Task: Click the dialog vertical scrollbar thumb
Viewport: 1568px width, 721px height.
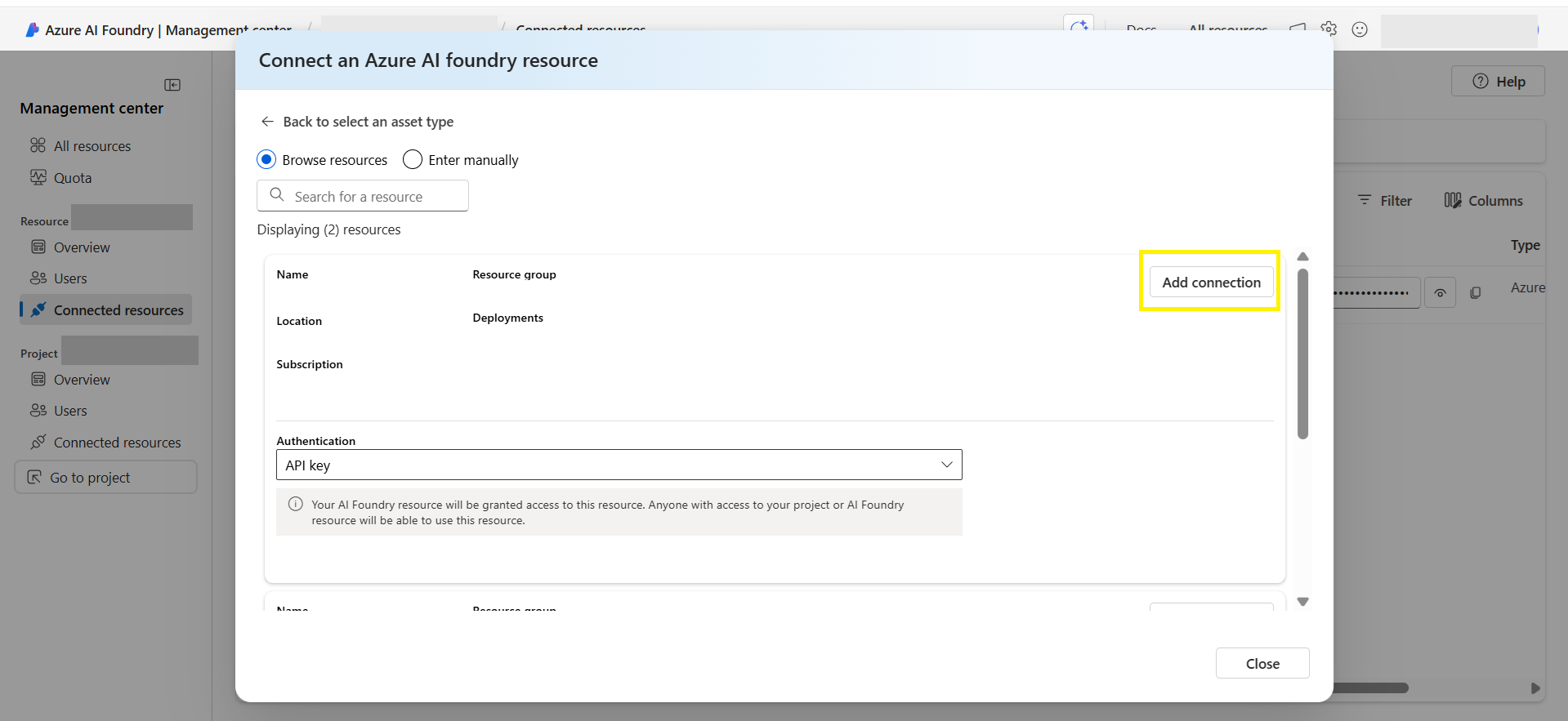Action: pos(1302,354)
